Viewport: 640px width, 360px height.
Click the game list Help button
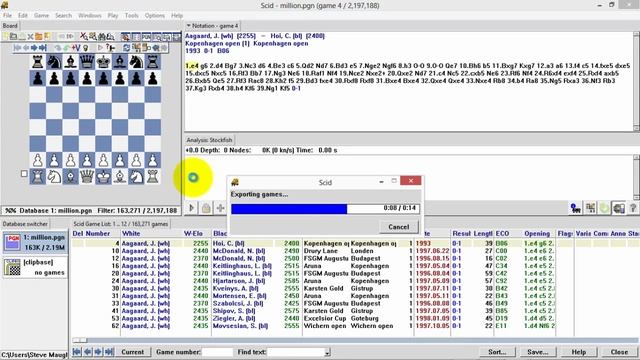(x=578, y=352)
